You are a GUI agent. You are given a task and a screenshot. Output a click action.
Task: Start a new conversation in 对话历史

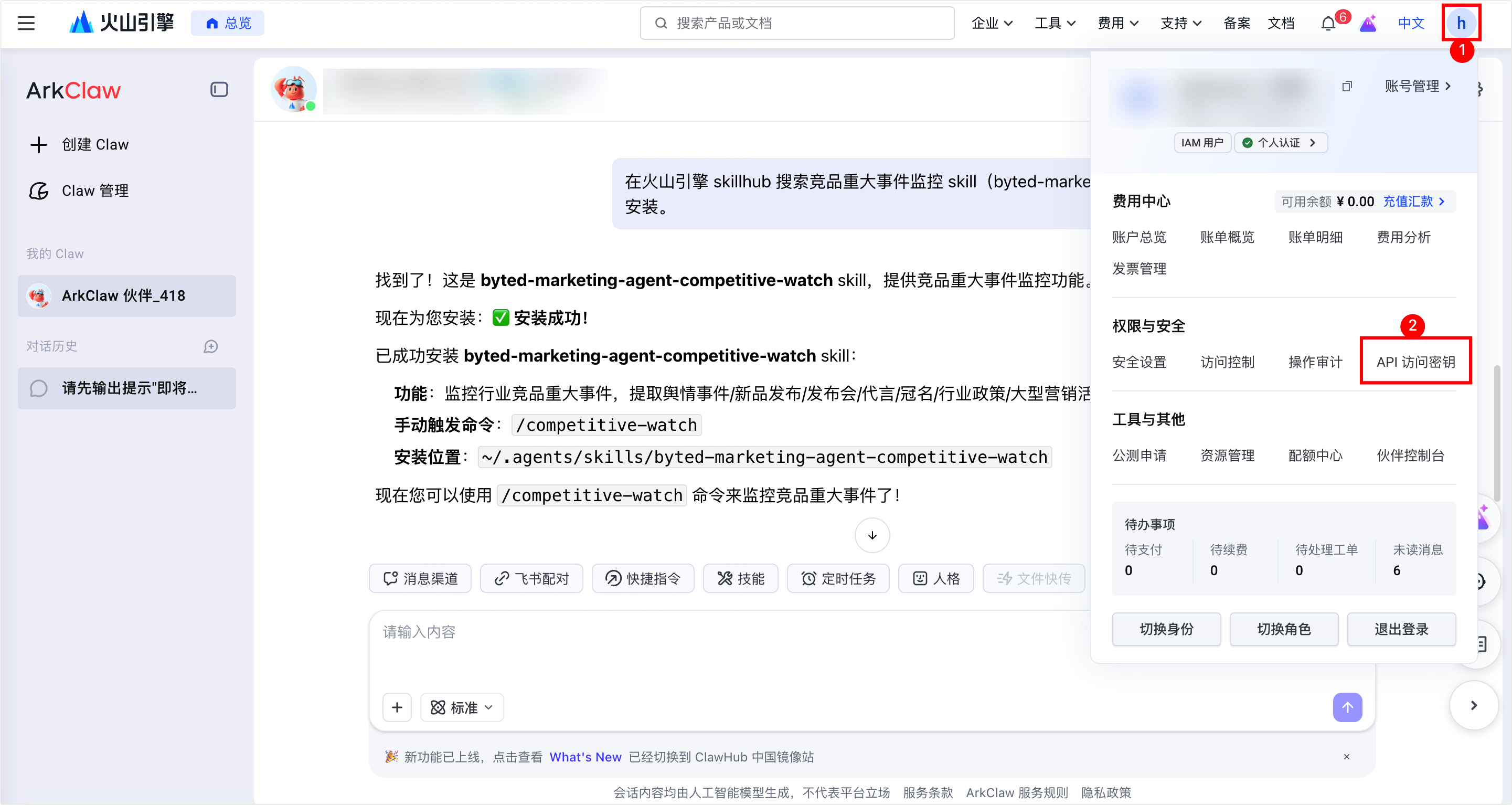pos(211,346)
